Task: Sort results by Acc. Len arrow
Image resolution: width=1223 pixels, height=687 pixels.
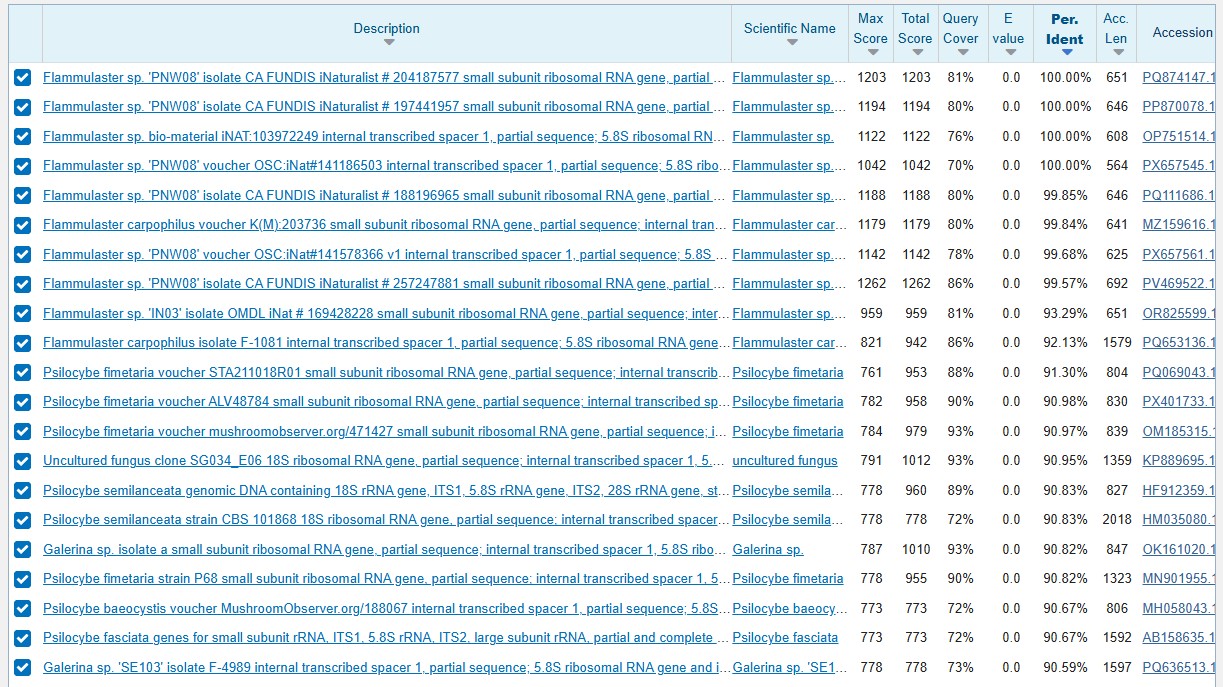Action: (1116, 52)
